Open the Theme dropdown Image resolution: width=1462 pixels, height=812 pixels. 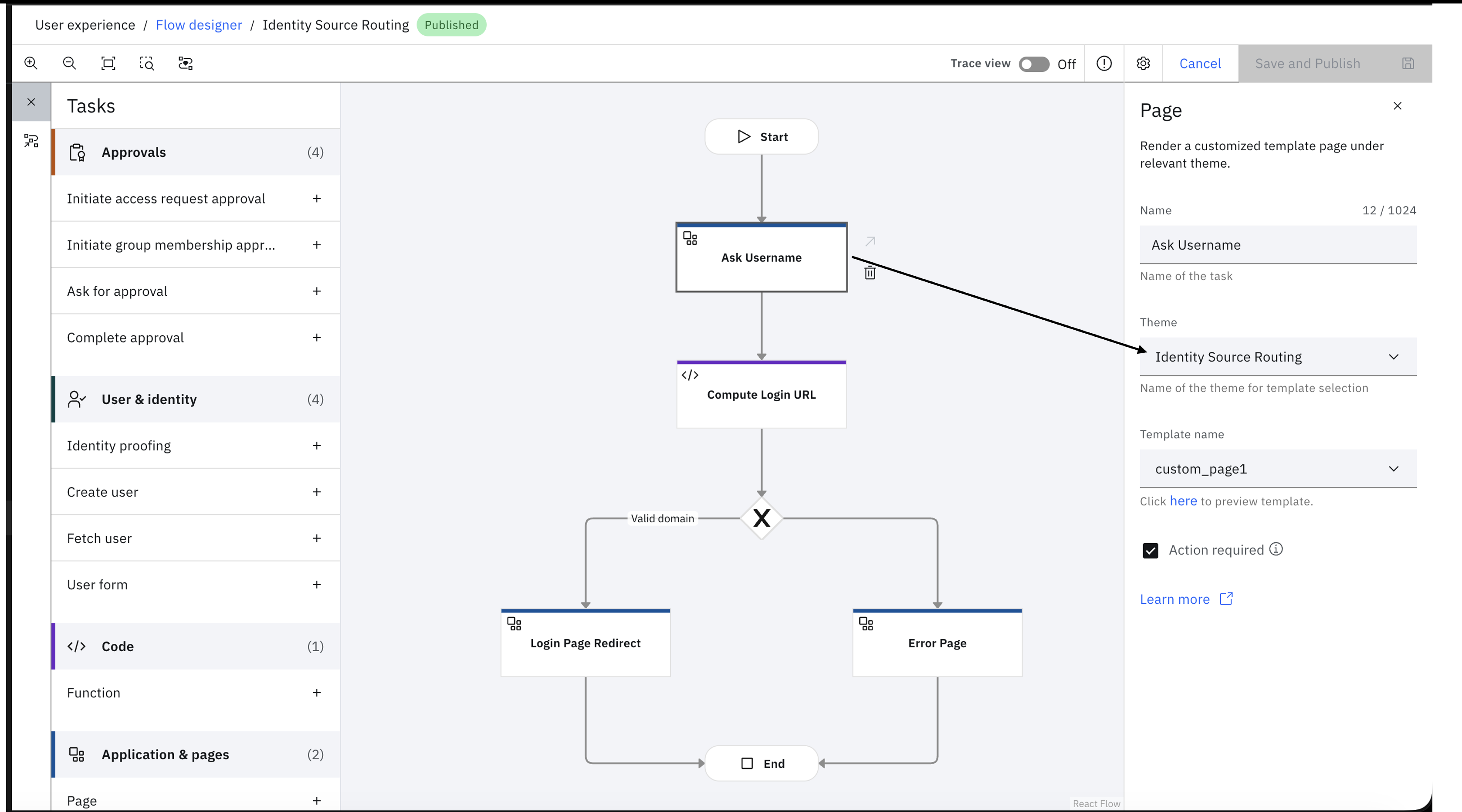point(1278,356)
